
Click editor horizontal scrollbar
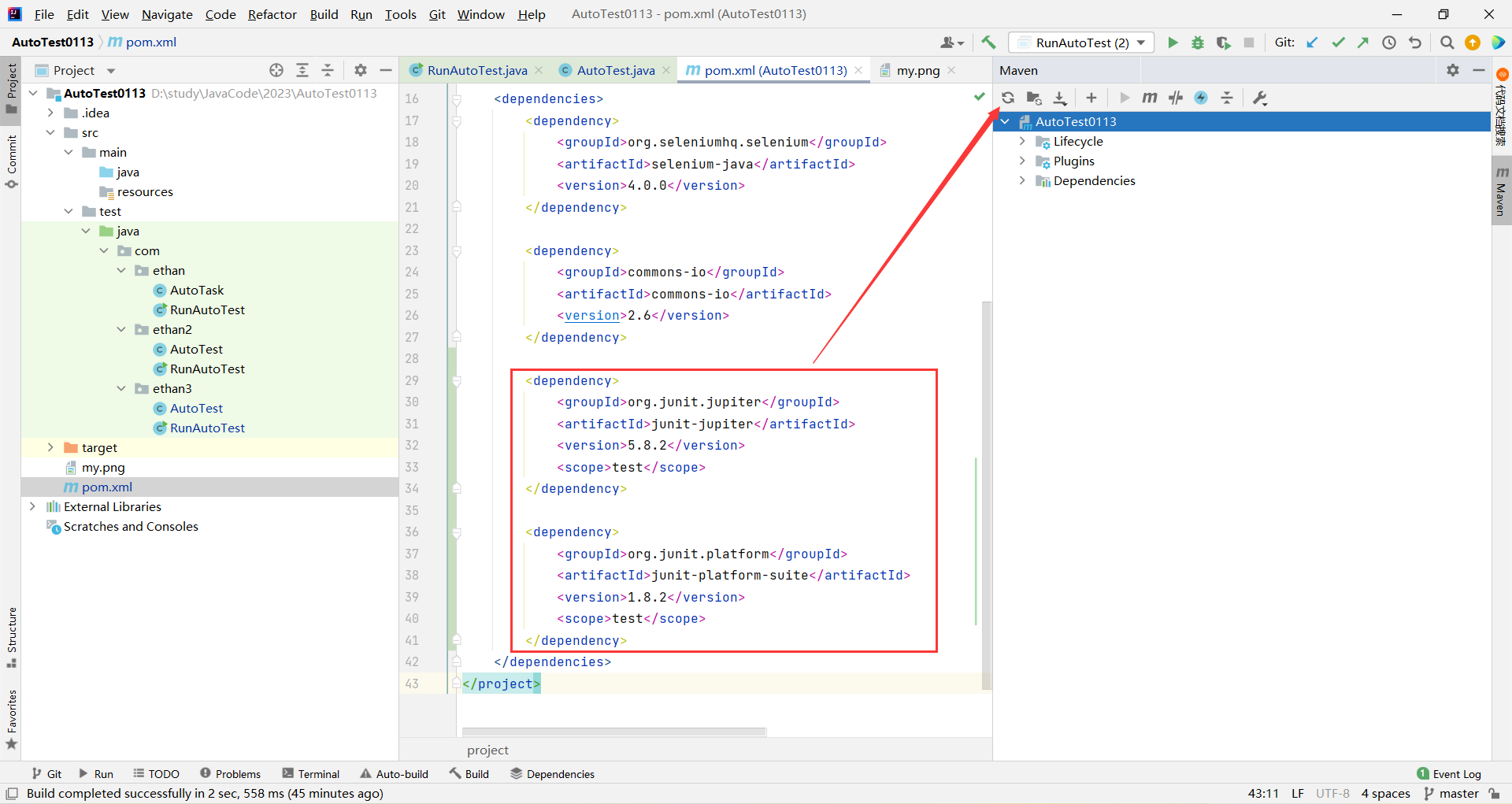614,732
